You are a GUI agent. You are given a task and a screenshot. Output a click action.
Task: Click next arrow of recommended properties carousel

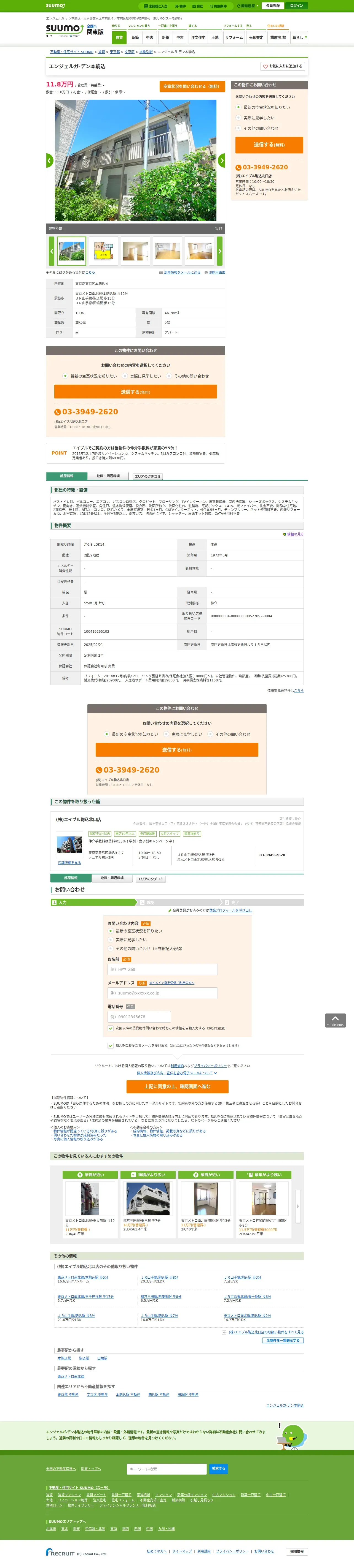click(x=298, y=1206)
